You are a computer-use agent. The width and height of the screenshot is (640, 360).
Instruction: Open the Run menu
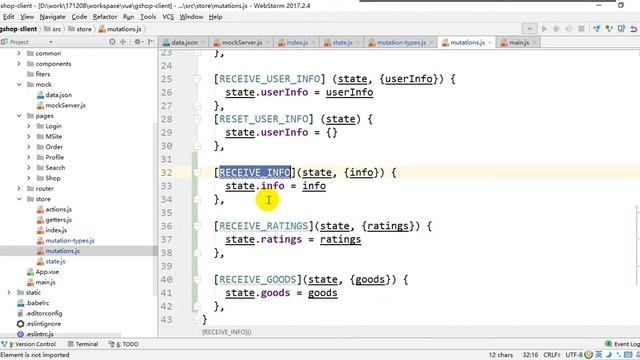tap(128, 17)
